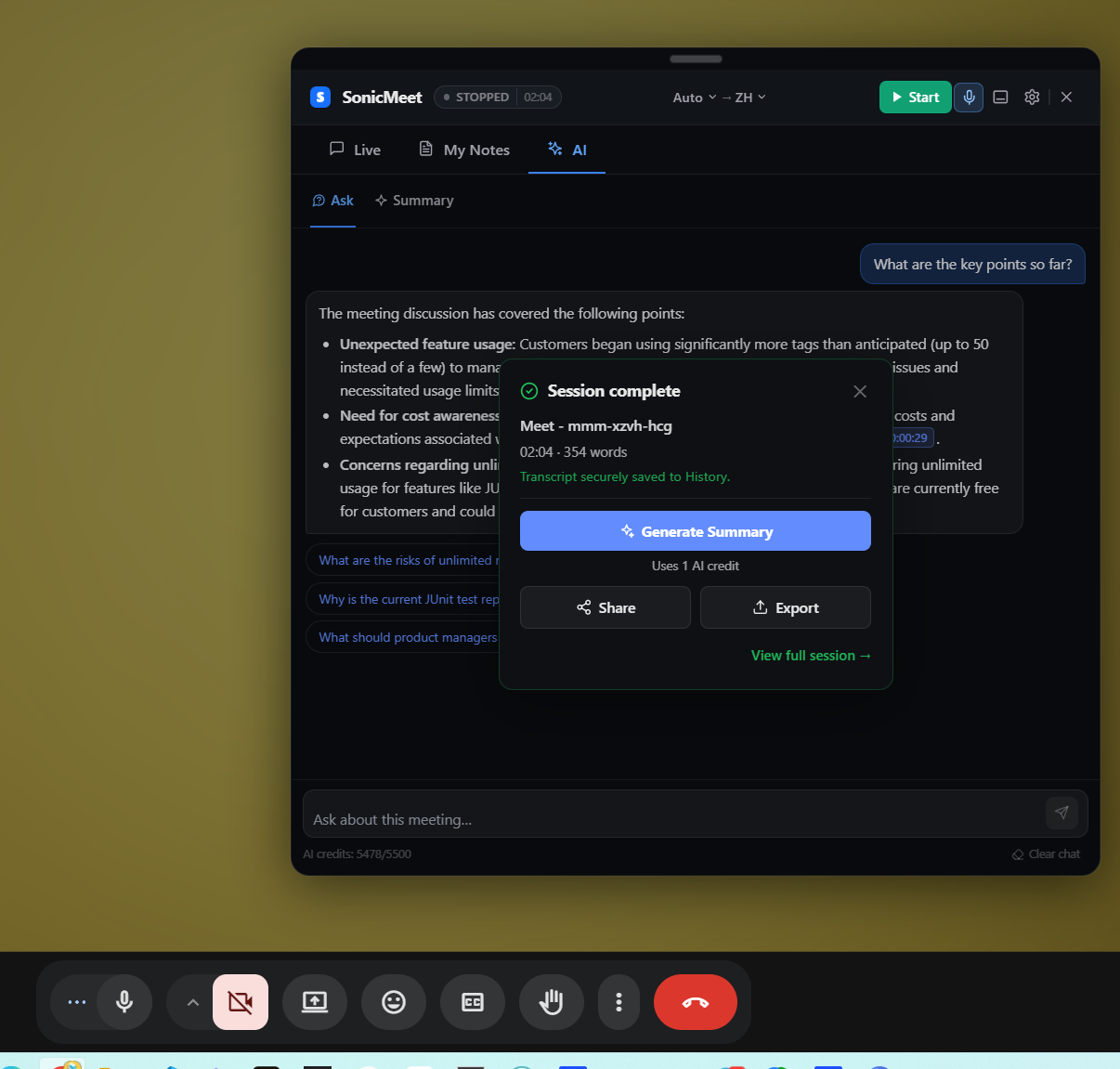Click 'Transcript securely saved to History.' text
Image resolution: width=1120 pixels, height=1069 pixels.
pyautogui.click(x=625, y=476)
